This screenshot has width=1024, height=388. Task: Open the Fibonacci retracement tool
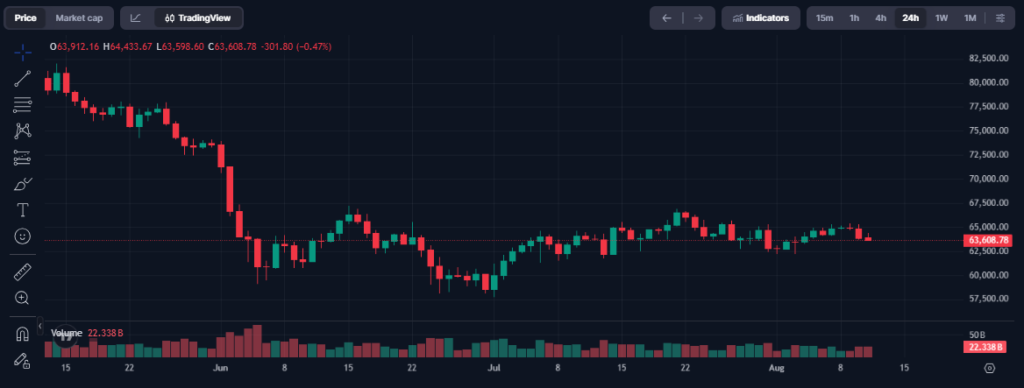pos(22,105)
